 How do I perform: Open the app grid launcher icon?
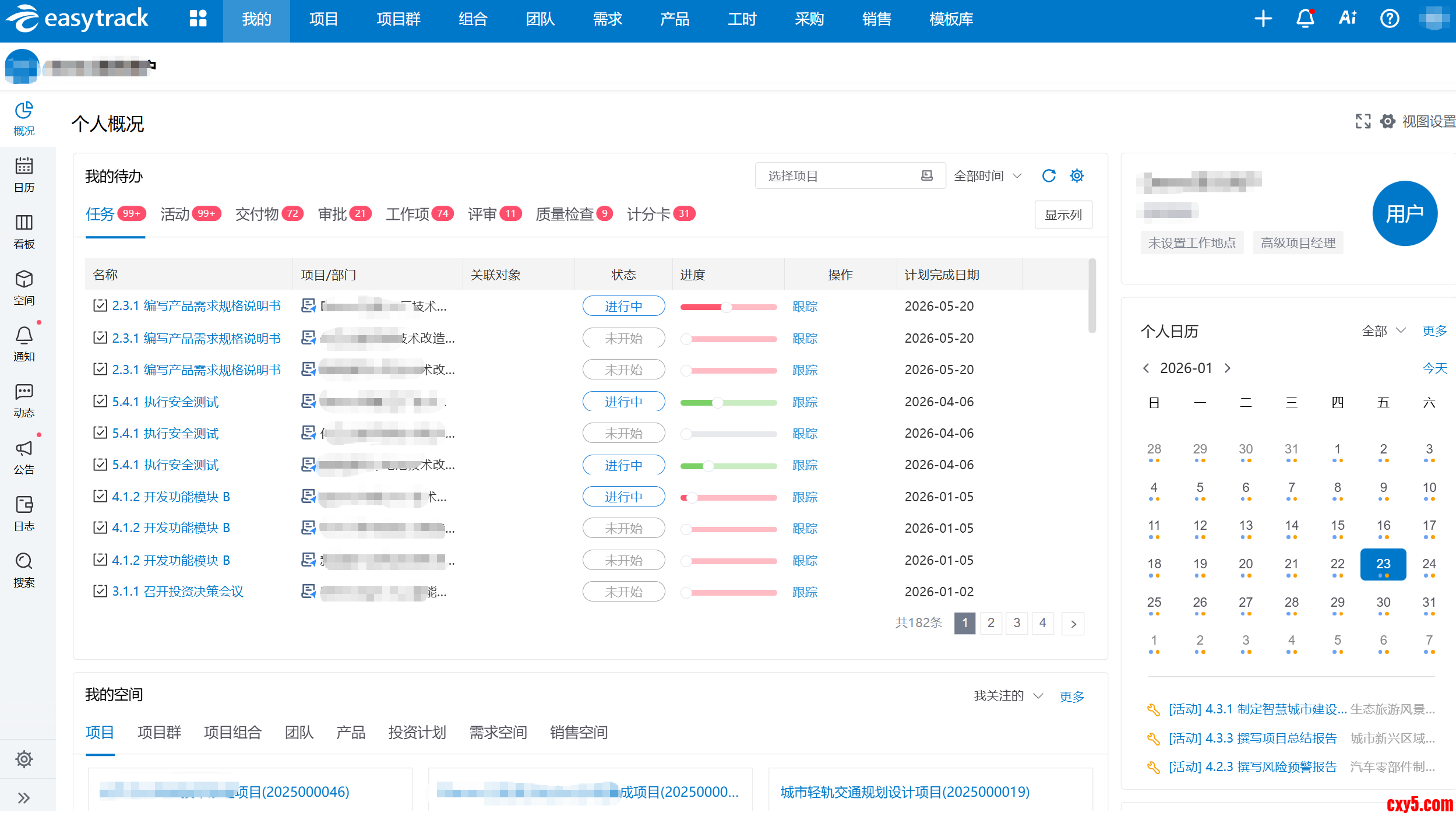198,19
